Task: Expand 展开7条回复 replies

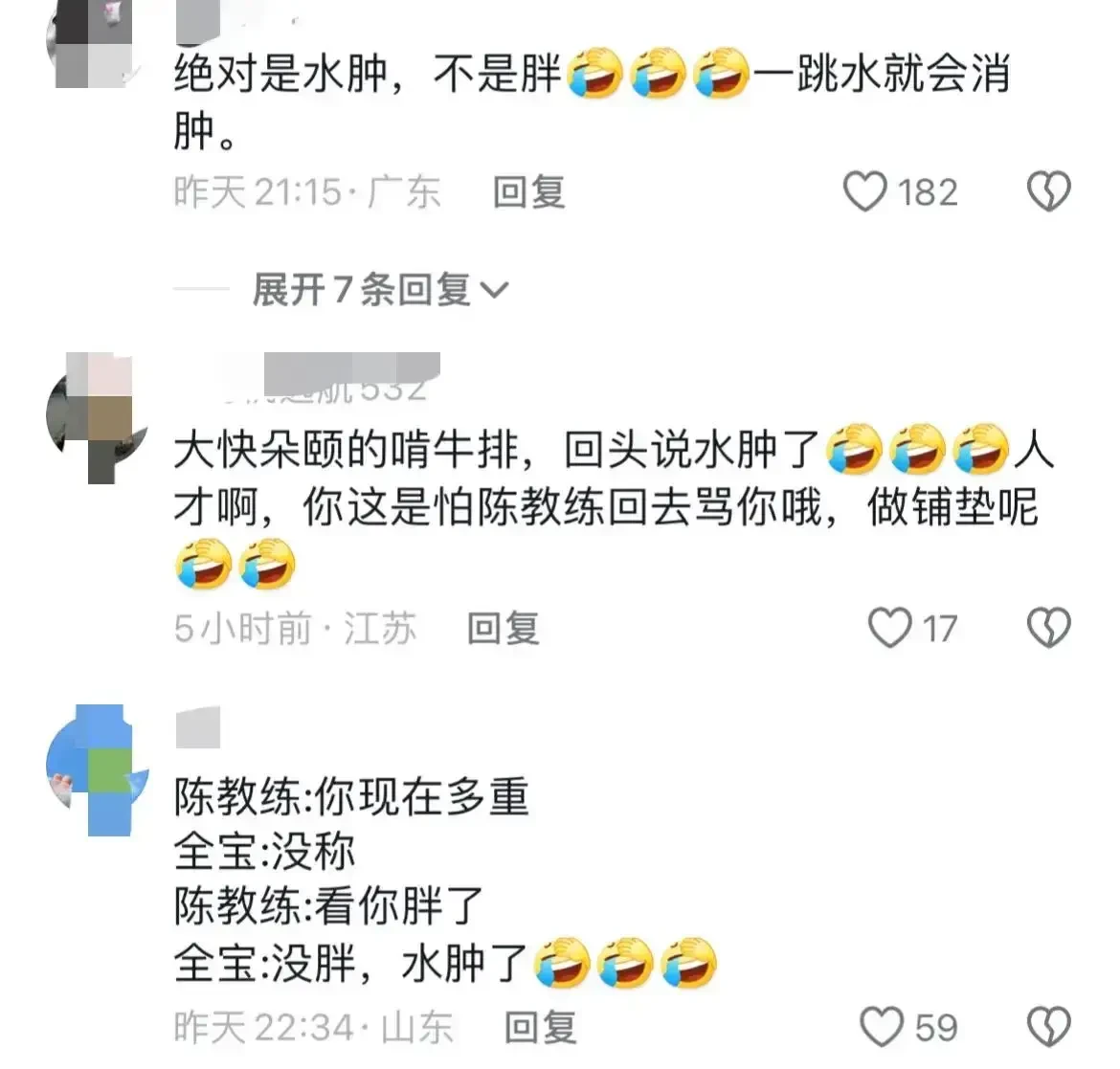Action: click(x=379, y=290)
